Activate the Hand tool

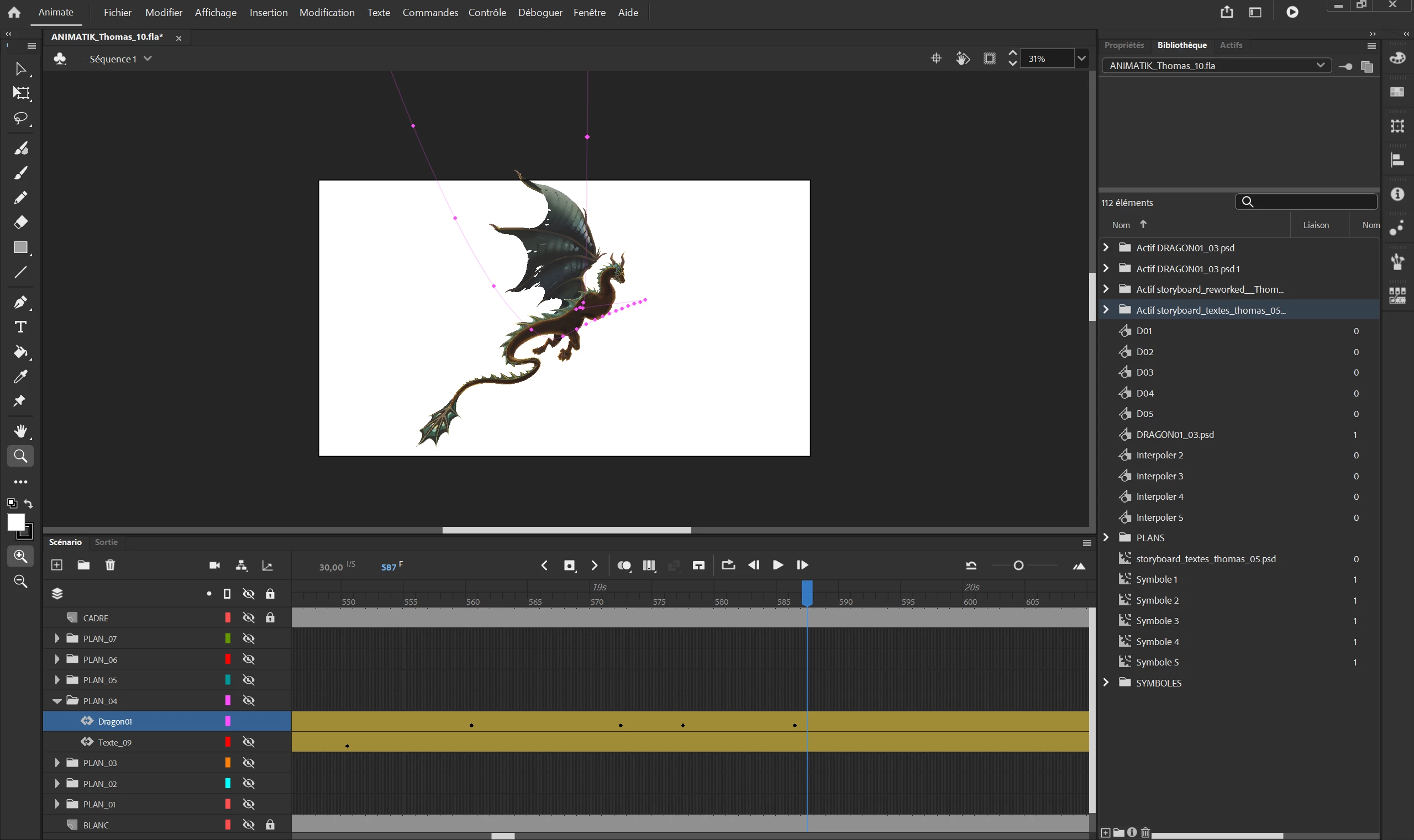click(x=20, y=431)
